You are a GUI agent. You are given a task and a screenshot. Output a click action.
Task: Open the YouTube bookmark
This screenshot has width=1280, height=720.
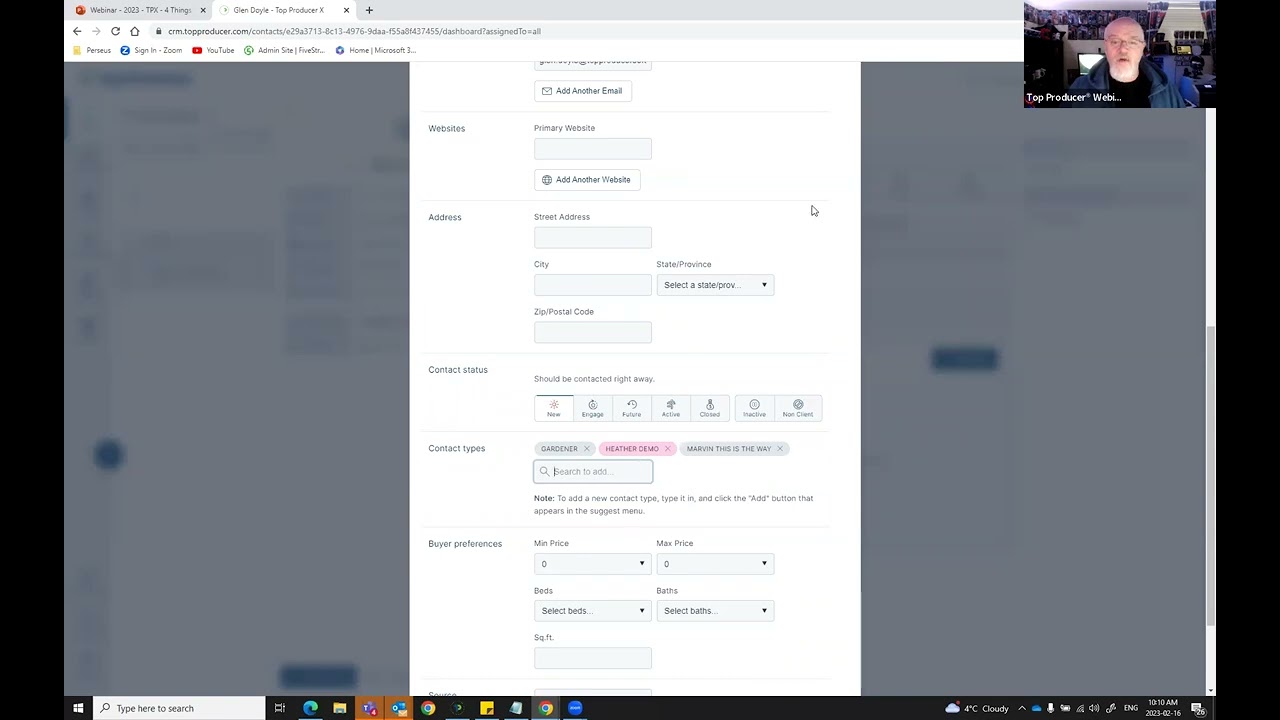click(x=213, y=50)
